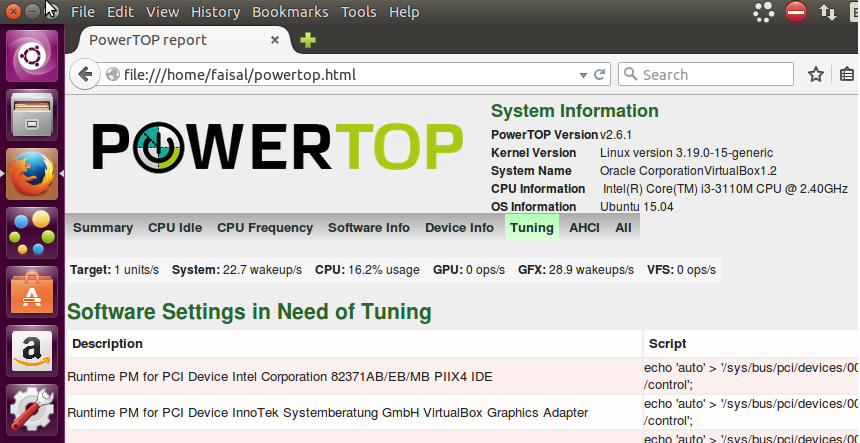Open the File menu
Viewport: 860px width, 443px height.
point(83,12)
